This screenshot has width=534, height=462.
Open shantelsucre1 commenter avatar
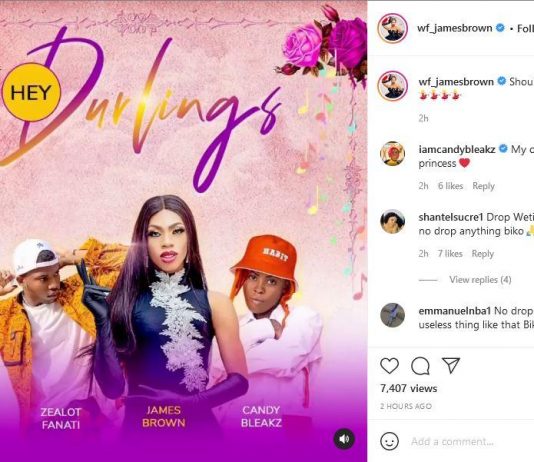[x=393, y=221]
